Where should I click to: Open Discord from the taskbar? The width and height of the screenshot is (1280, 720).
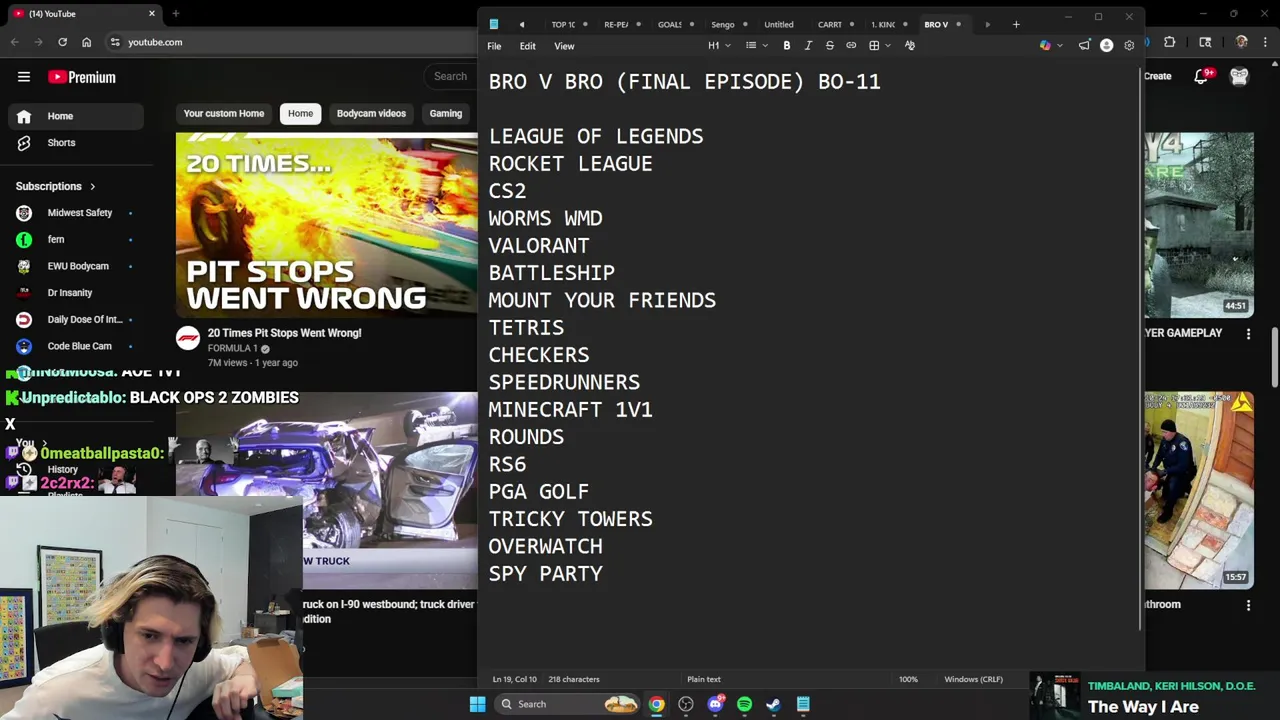click(715, 704)
